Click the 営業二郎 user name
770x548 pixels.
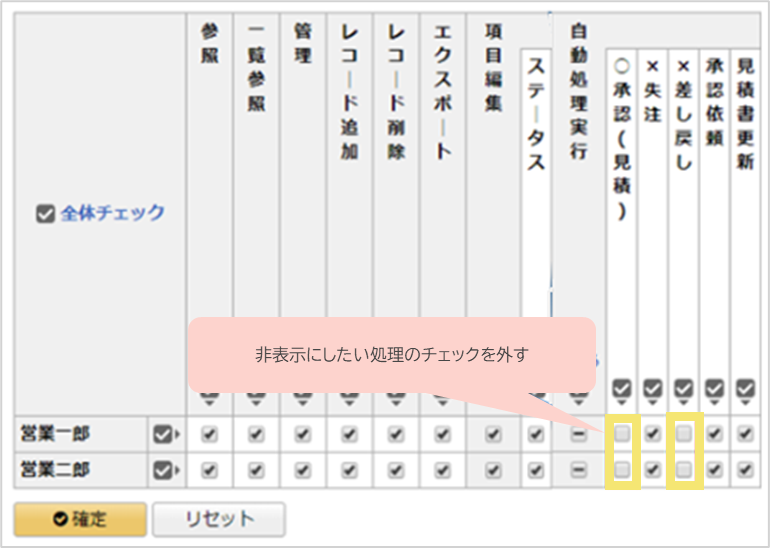pos(55,470)
